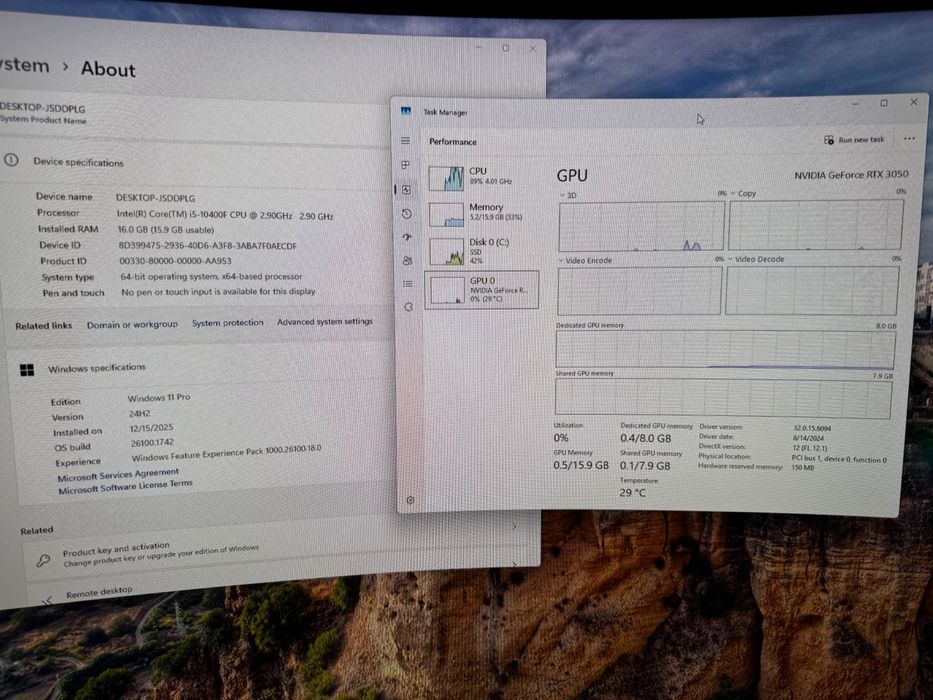Select the Product ID 00330-80000-00000-AA953
This screenshot has height=700, width=933.
[175, 261]
